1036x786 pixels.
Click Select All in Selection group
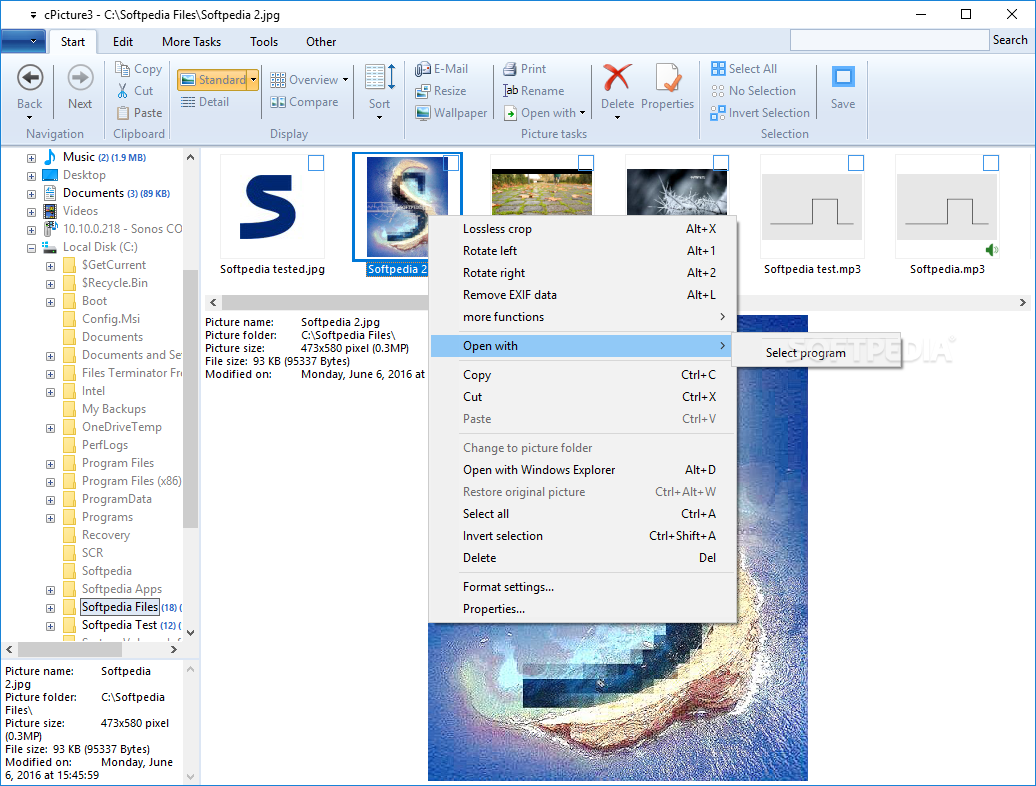tap(744, 69)
